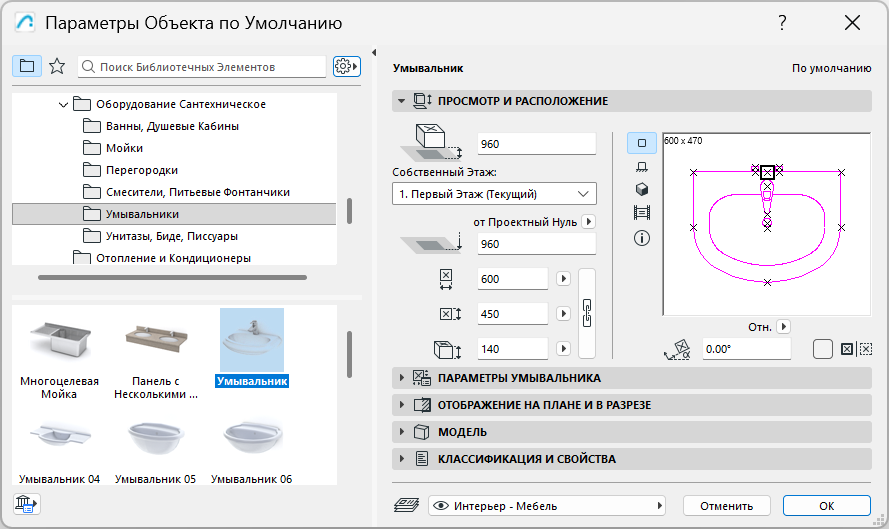Click По умолчанию label at top right

(x=831, y=68)
